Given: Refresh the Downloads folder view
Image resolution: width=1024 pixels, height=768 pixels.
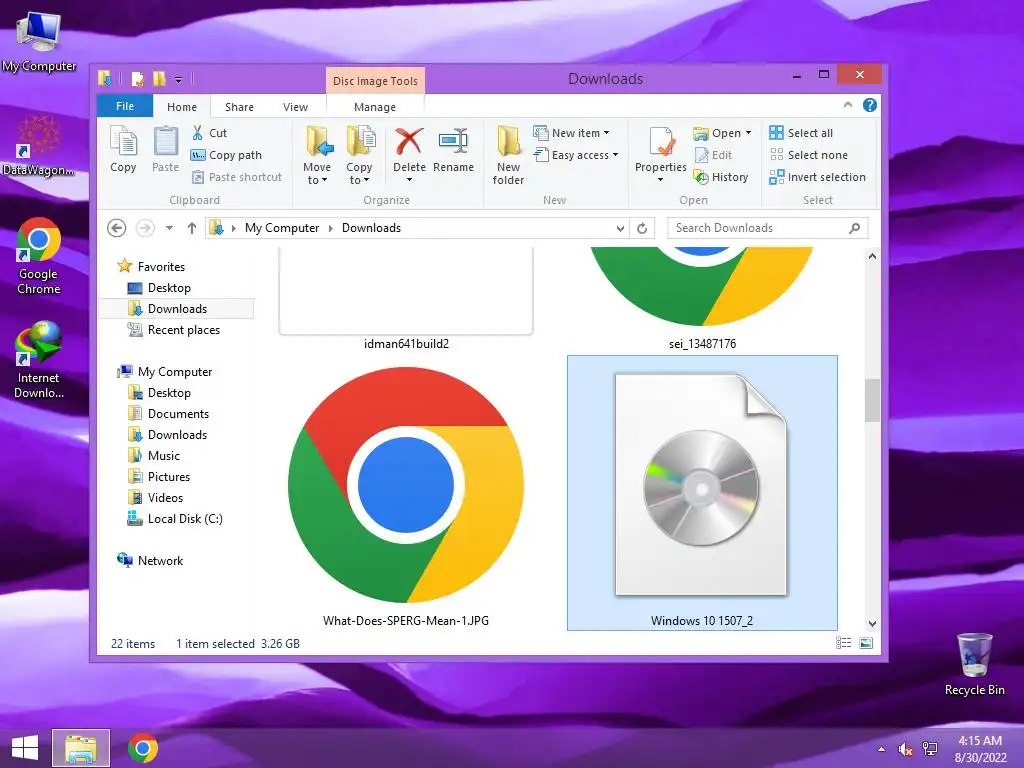Looking at the screenshot, I should (x=642, y=228).
